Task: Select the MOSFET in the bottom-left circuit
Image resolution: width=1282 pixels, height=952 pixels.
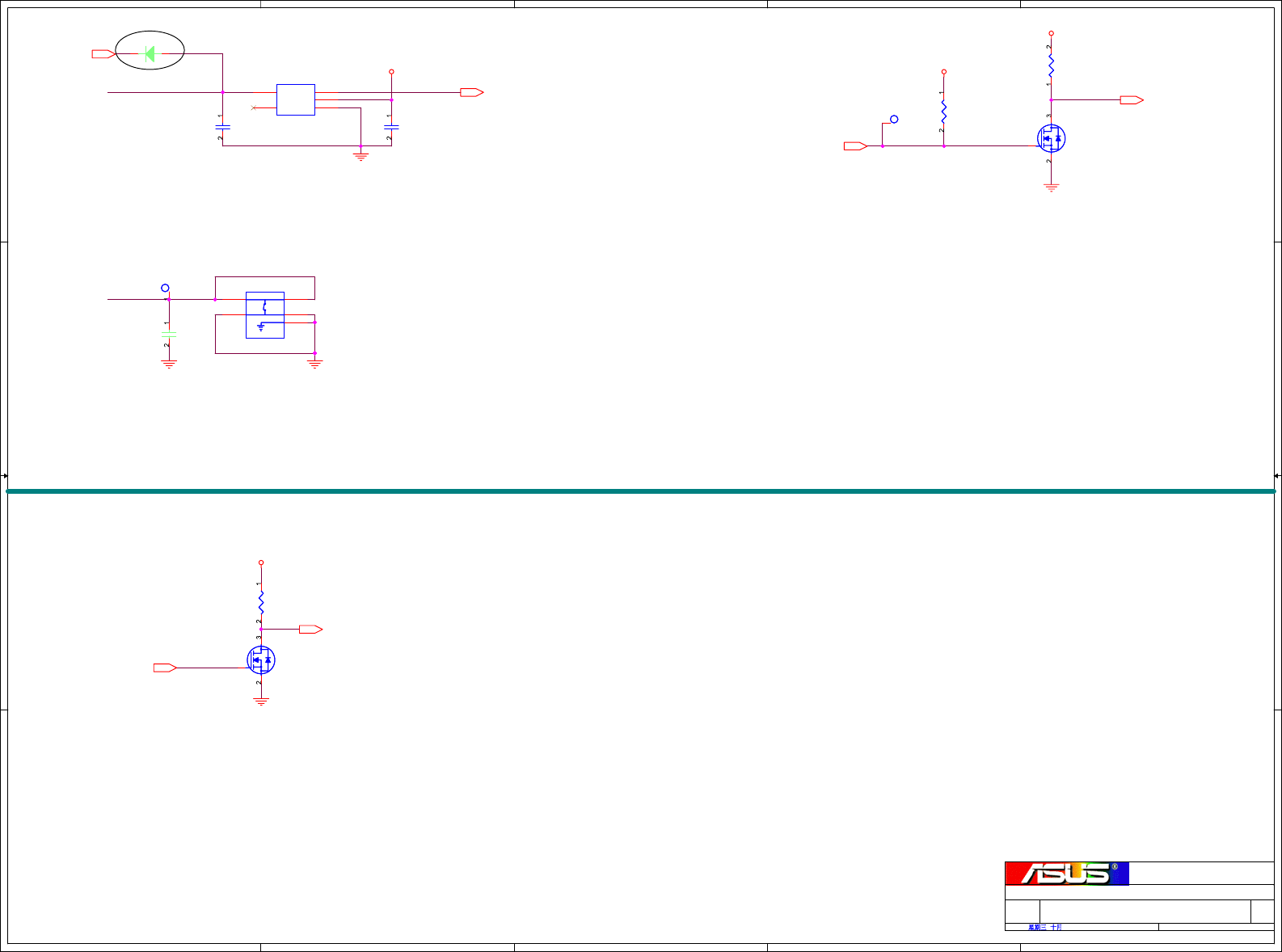Action: click(x=261, y=660)
